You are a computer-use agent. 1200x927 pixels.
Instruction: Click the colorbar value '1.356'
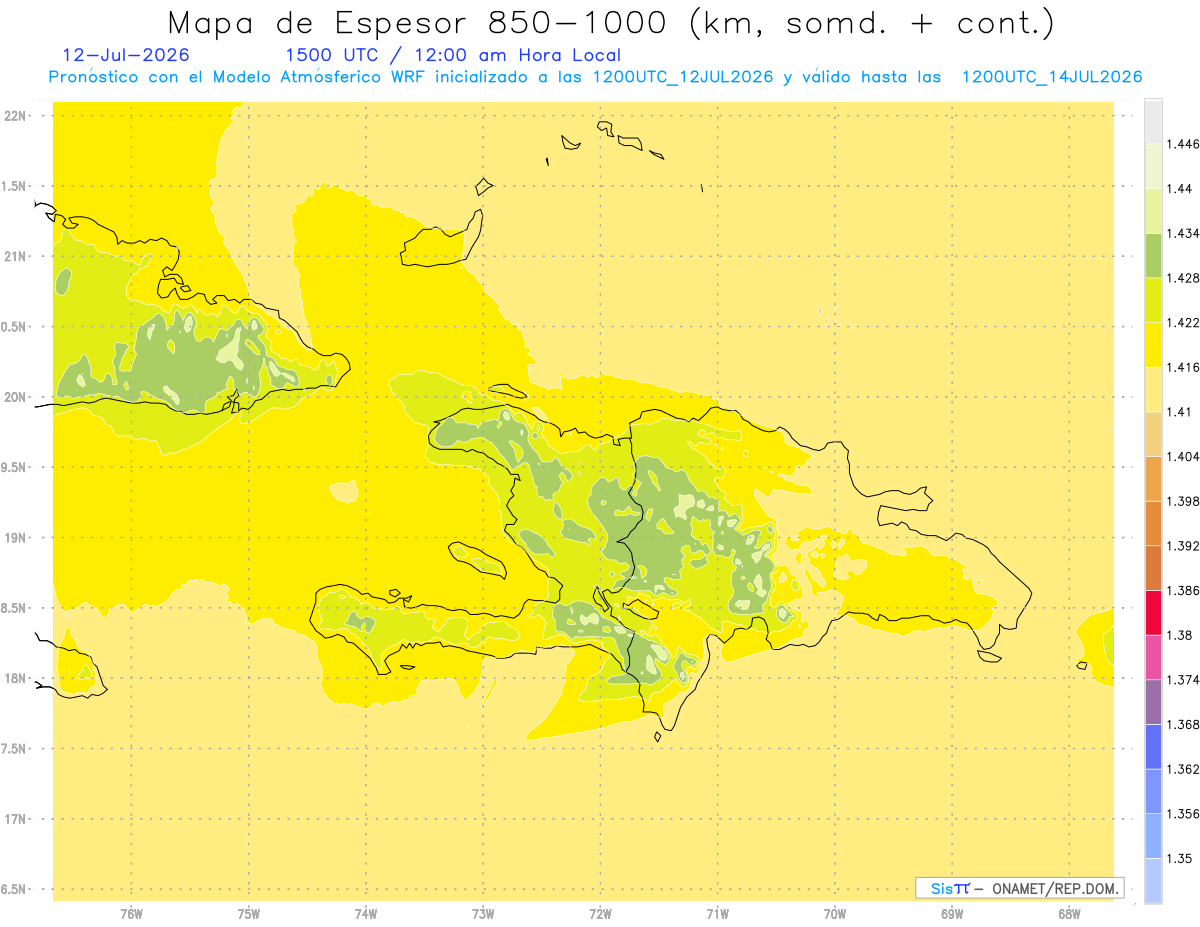point(1183,814)
